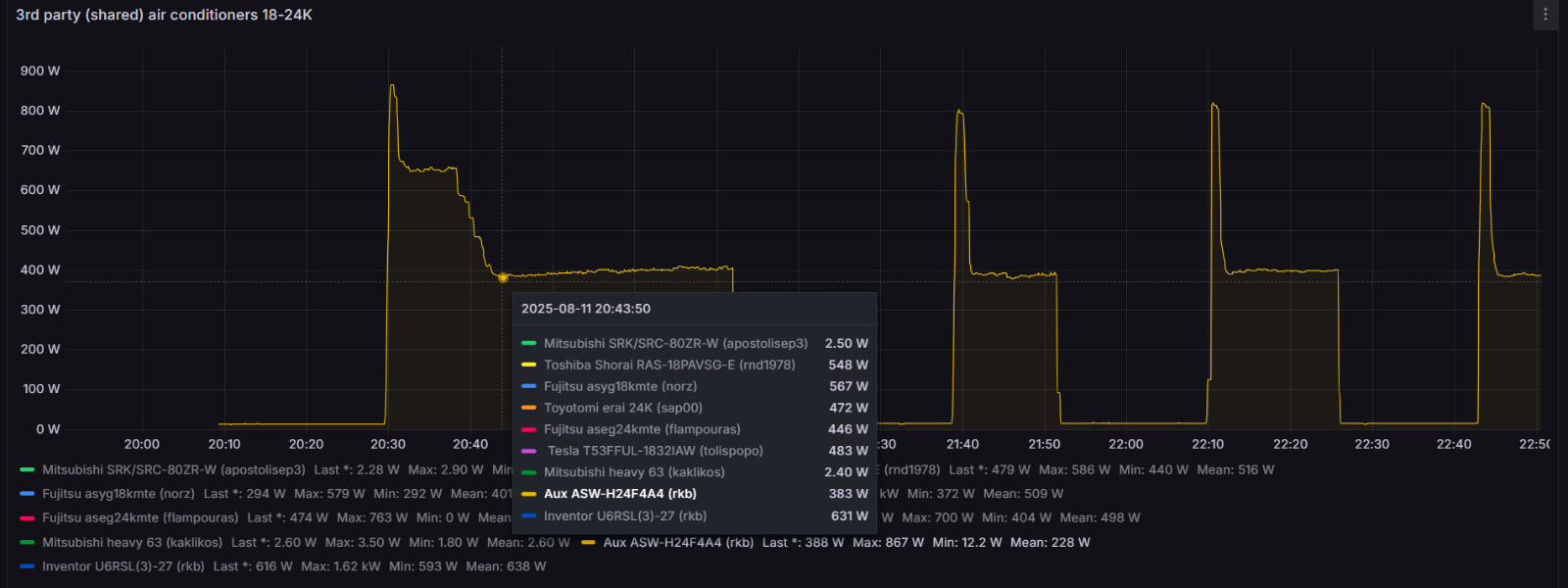
Task: Toggle Fujitsu aseg24kmte (flampouras) legend series
Action: tap(140, 517)
